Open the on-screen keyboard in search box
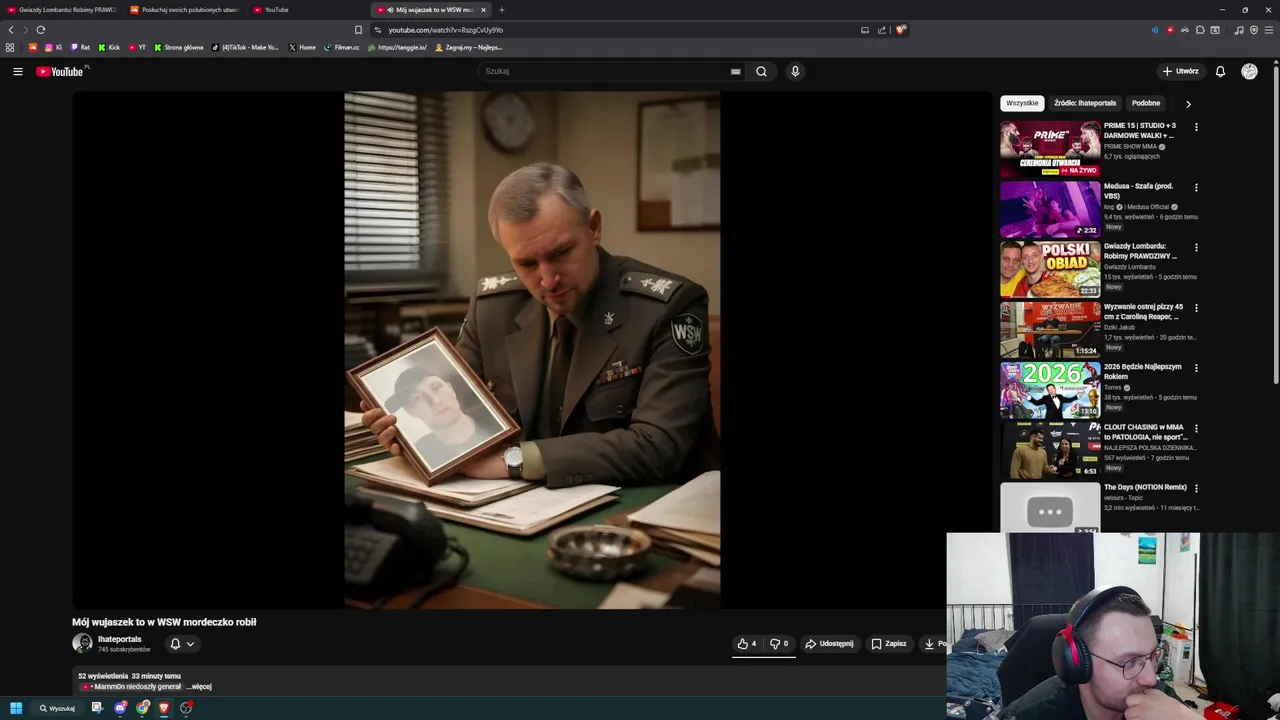1280x720 pixels. click(735, 71)
